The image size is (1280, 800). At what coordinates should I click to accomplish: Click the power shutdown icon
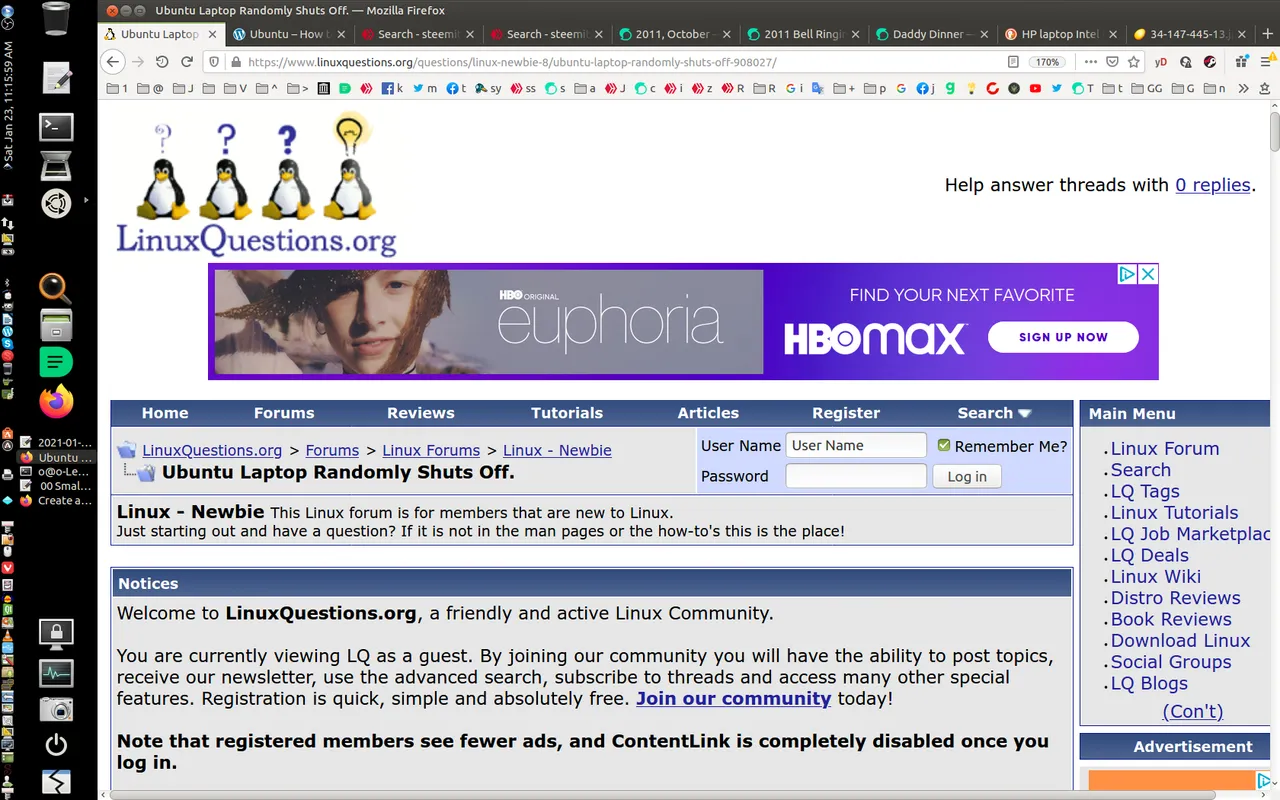pos(56,745)
